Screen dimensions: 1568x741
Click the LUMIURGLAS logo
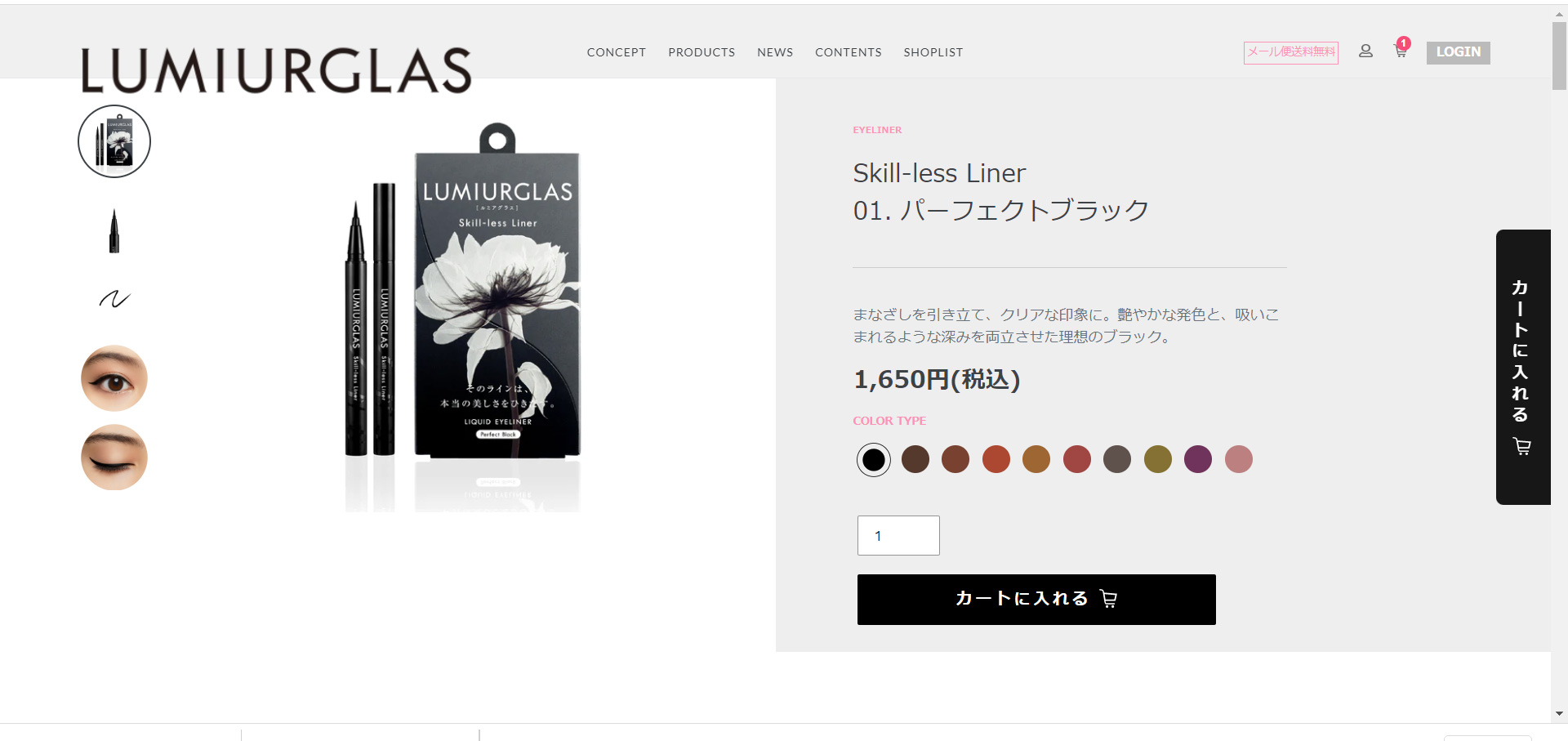click(x=277, y=70)
